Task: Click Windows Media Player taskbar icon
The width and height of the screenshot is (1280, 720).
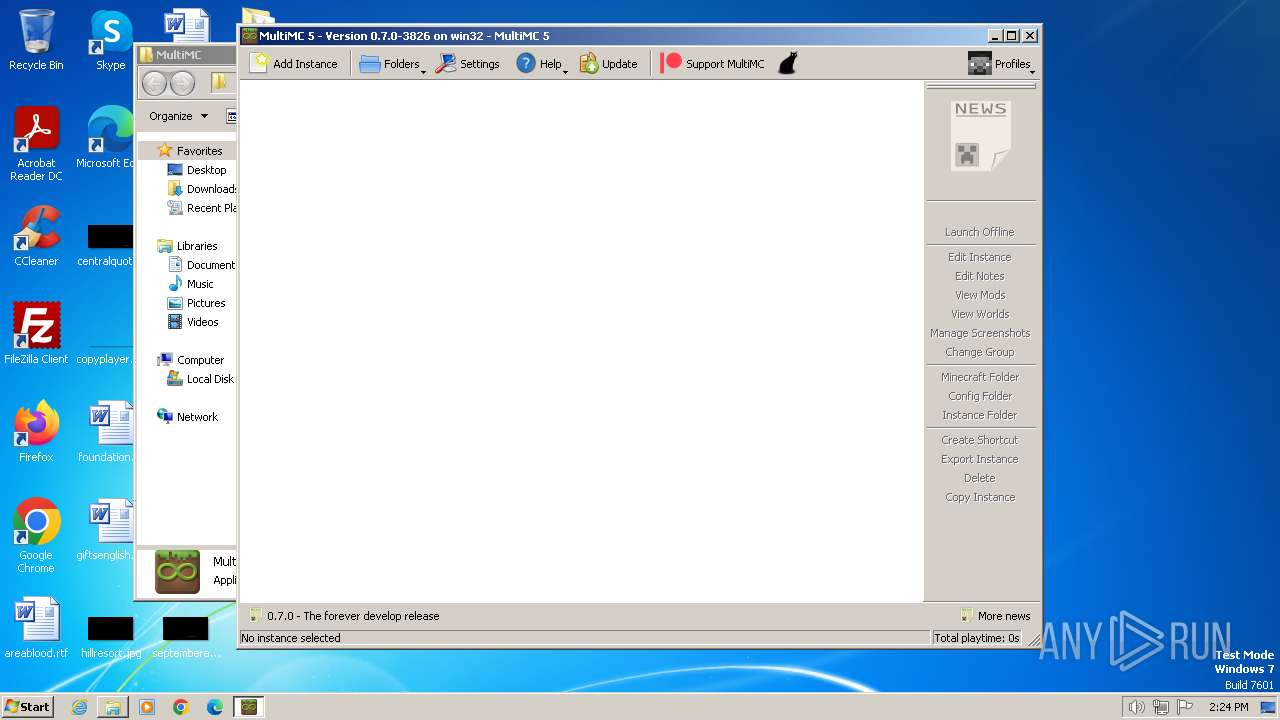Action: click(x=147, y=707)
